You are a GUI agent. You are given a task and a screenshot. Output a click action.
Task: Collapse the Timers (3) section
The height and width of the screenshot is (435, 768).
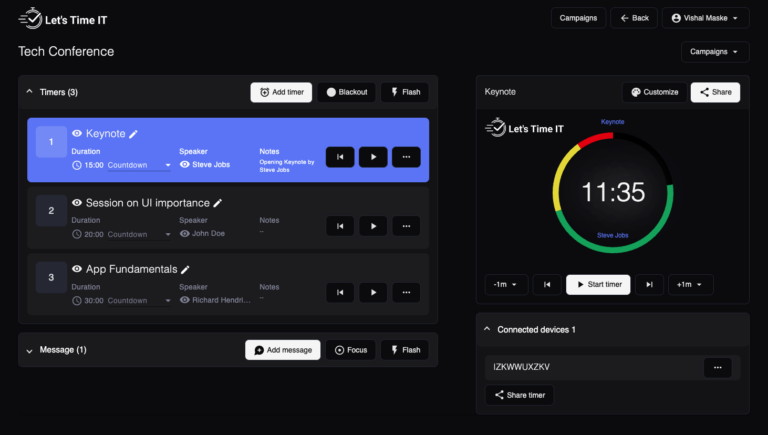point(29,92)
